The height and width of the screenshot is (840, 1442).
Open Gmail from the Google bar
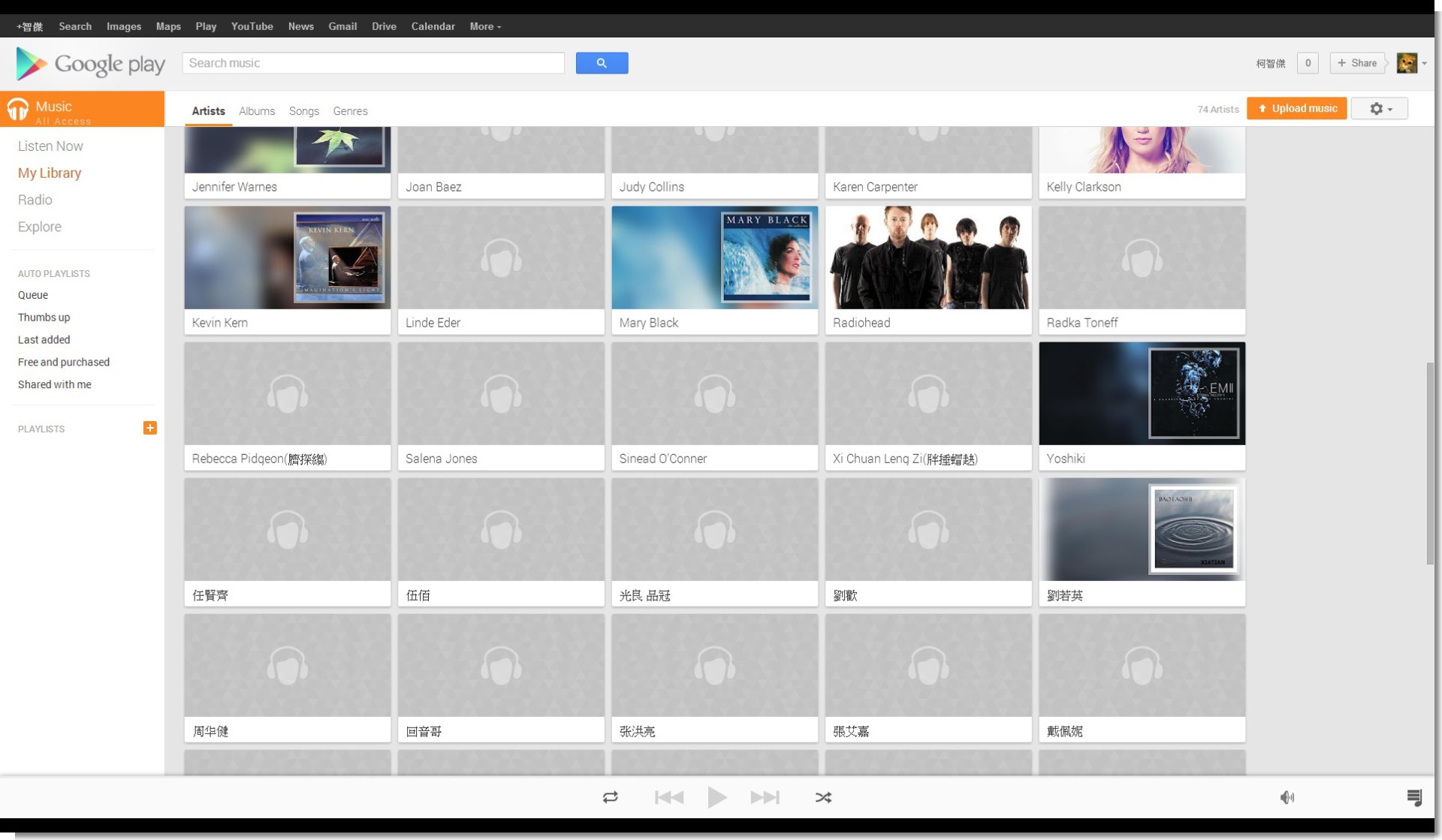(x=342, y=26)
